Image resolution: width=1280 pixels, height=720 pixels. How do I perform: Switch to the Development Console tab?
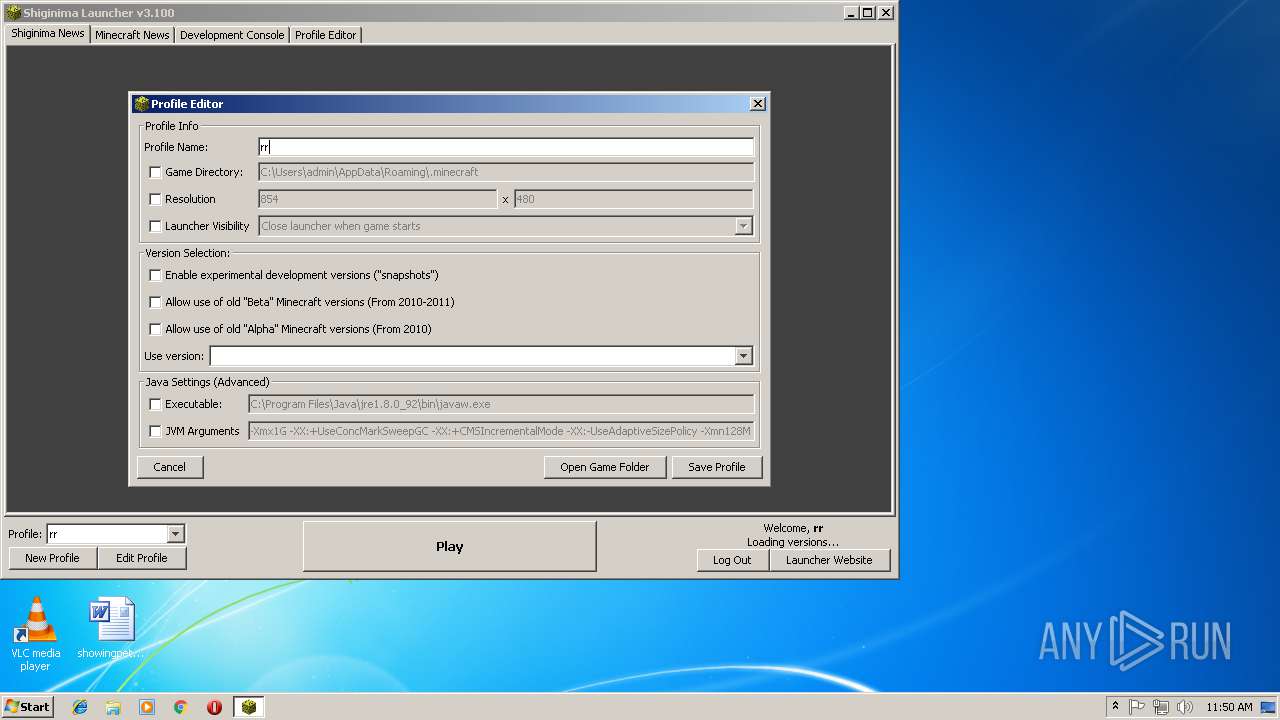point(232,34)
